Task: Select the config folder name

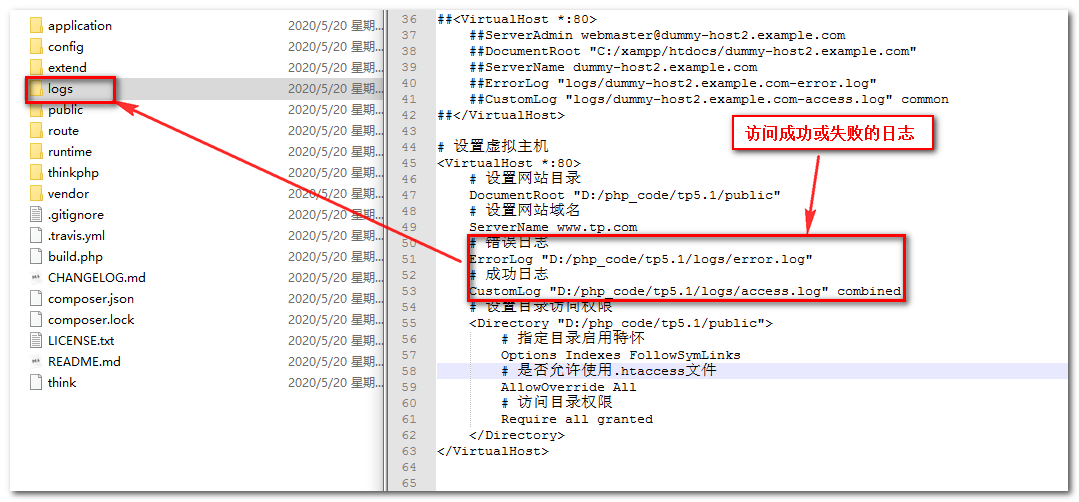Action: [x=66, y=47]
